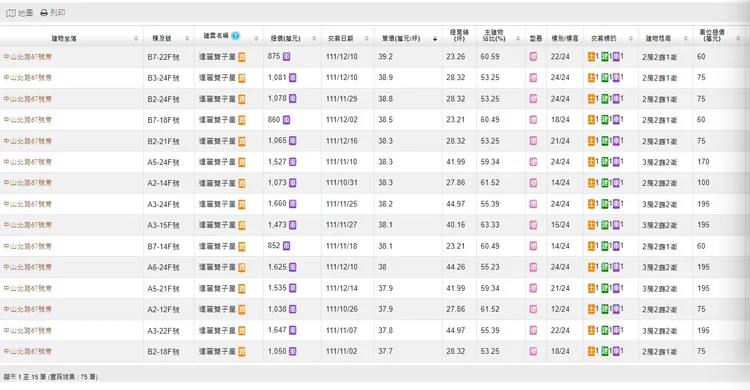
Task: Click pink type icon in row B2-18F號
Action: (x=533, y=351)
